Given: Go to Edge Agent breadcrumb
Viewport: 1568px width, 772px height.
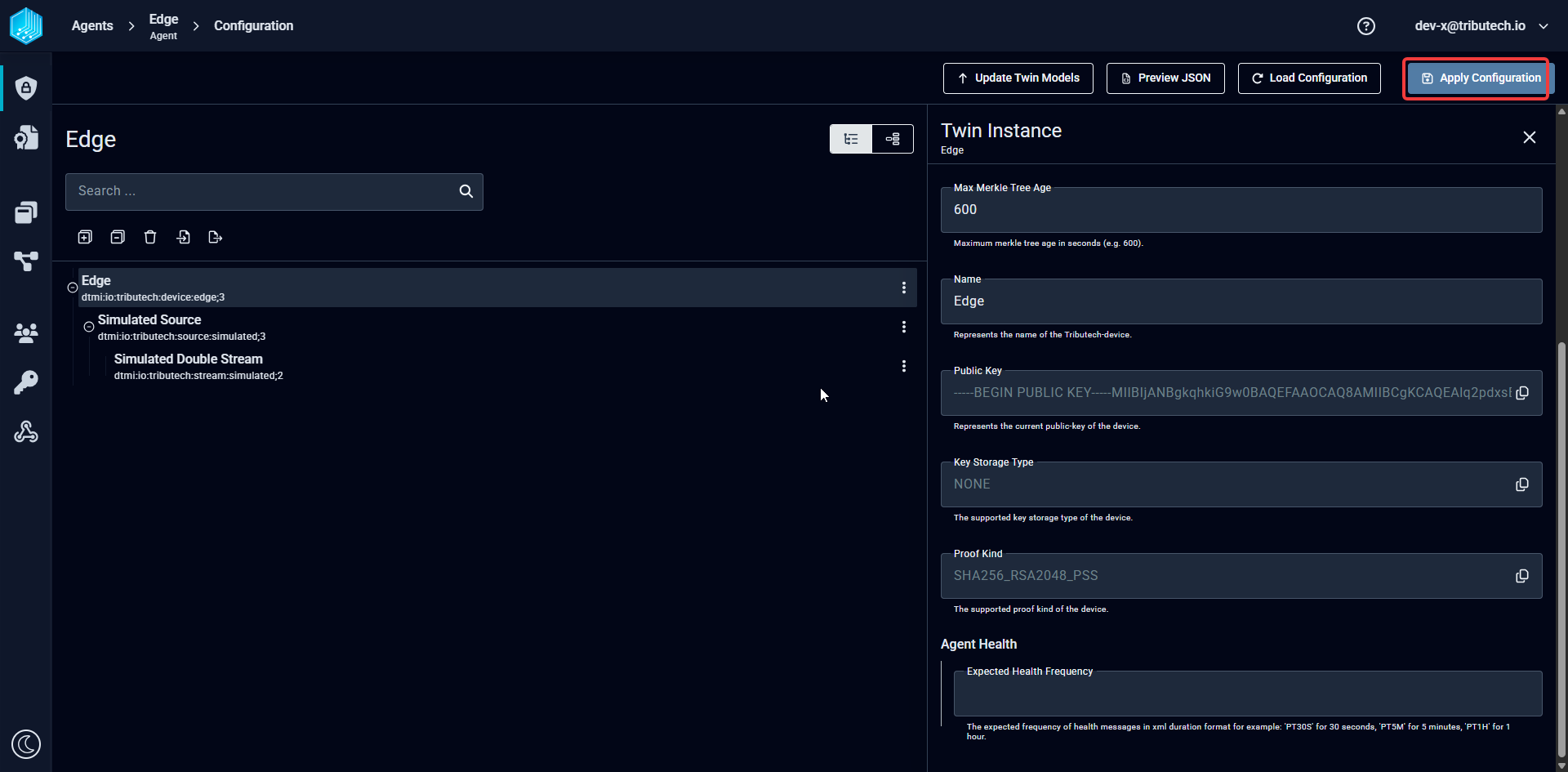Looking at the screenshot, I should (x=163, y=26).
